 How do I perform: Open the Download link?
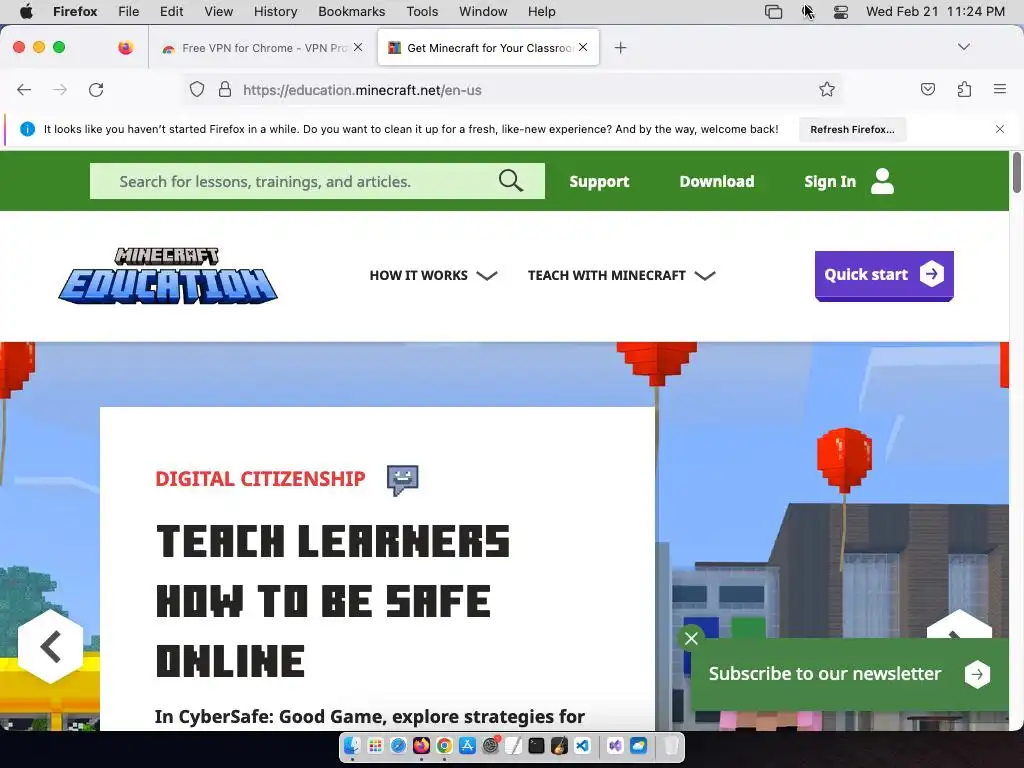click(716, 182)
